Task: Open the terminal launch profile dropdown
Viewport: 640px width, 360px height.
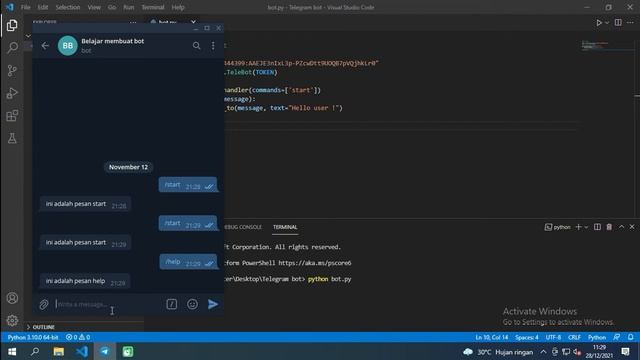Action: tap(586, 227)
